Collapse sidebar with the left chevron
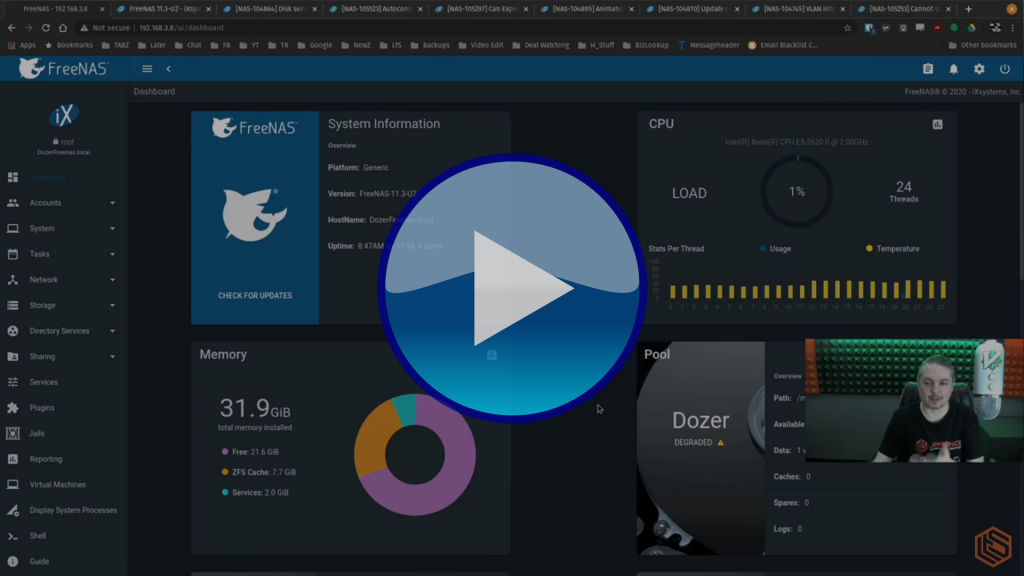 point(168,69)
